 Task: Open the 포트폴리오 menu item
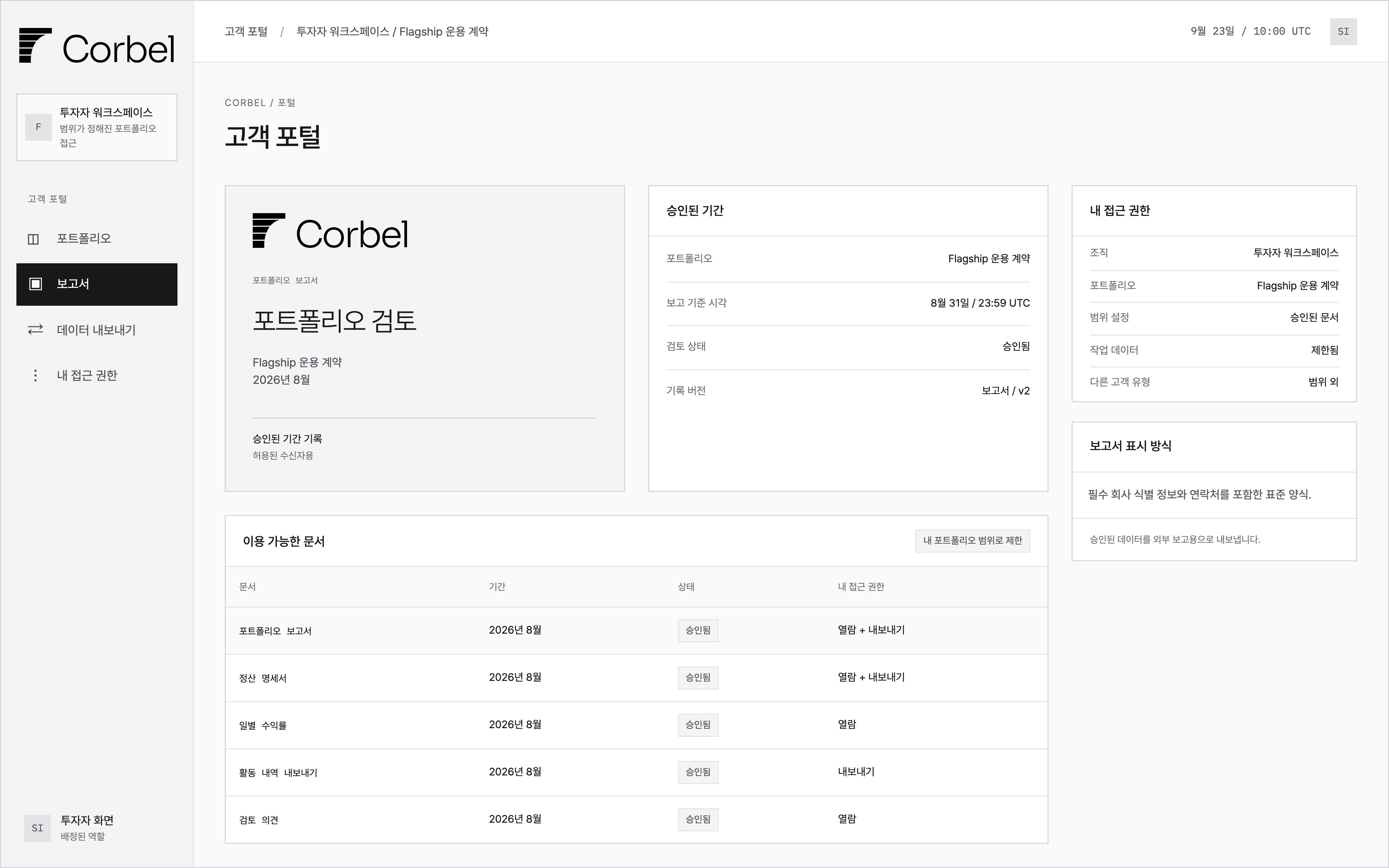click(96, 239)
